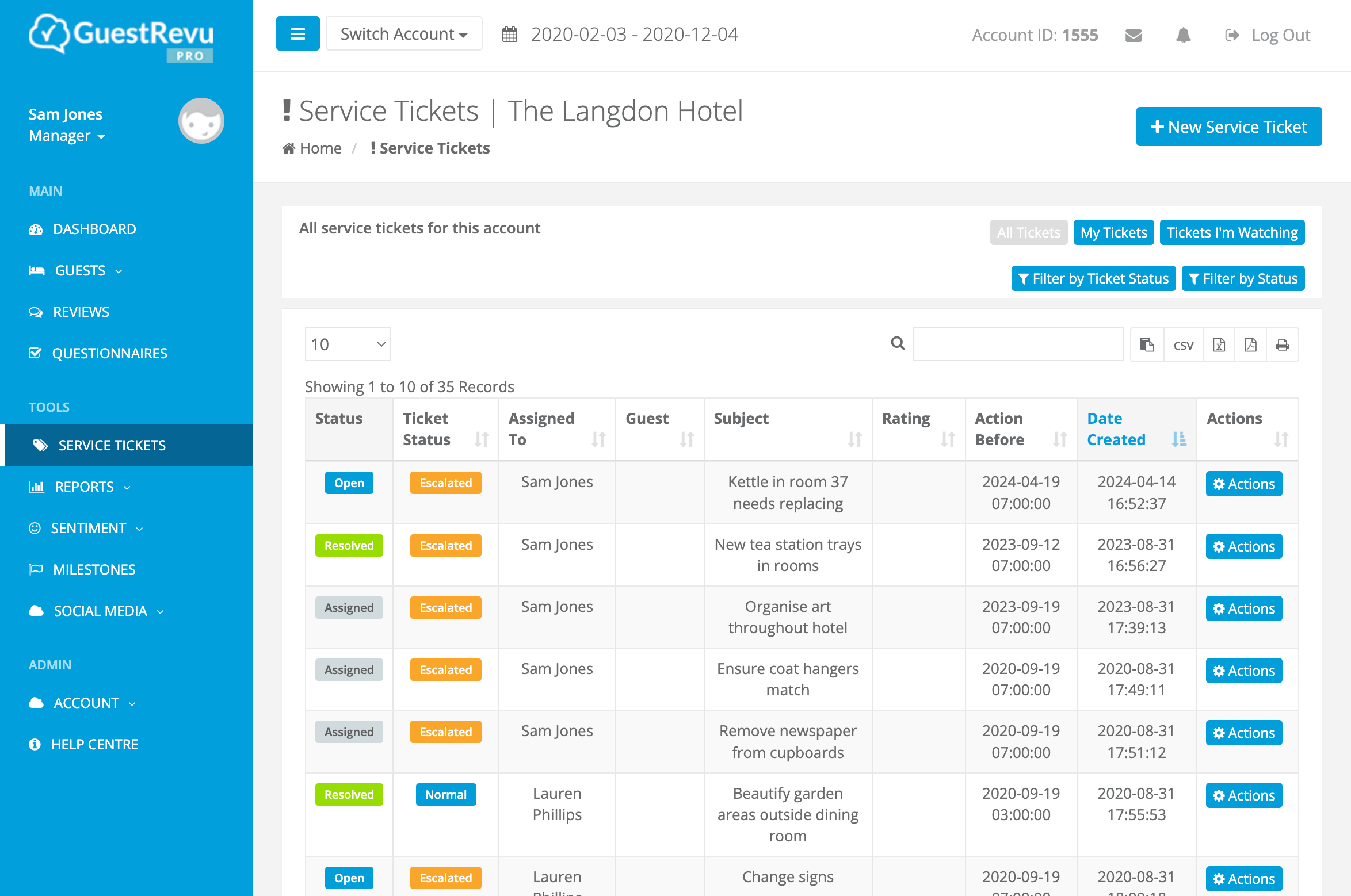Export table to PDF file icon

pos(1250,344)
